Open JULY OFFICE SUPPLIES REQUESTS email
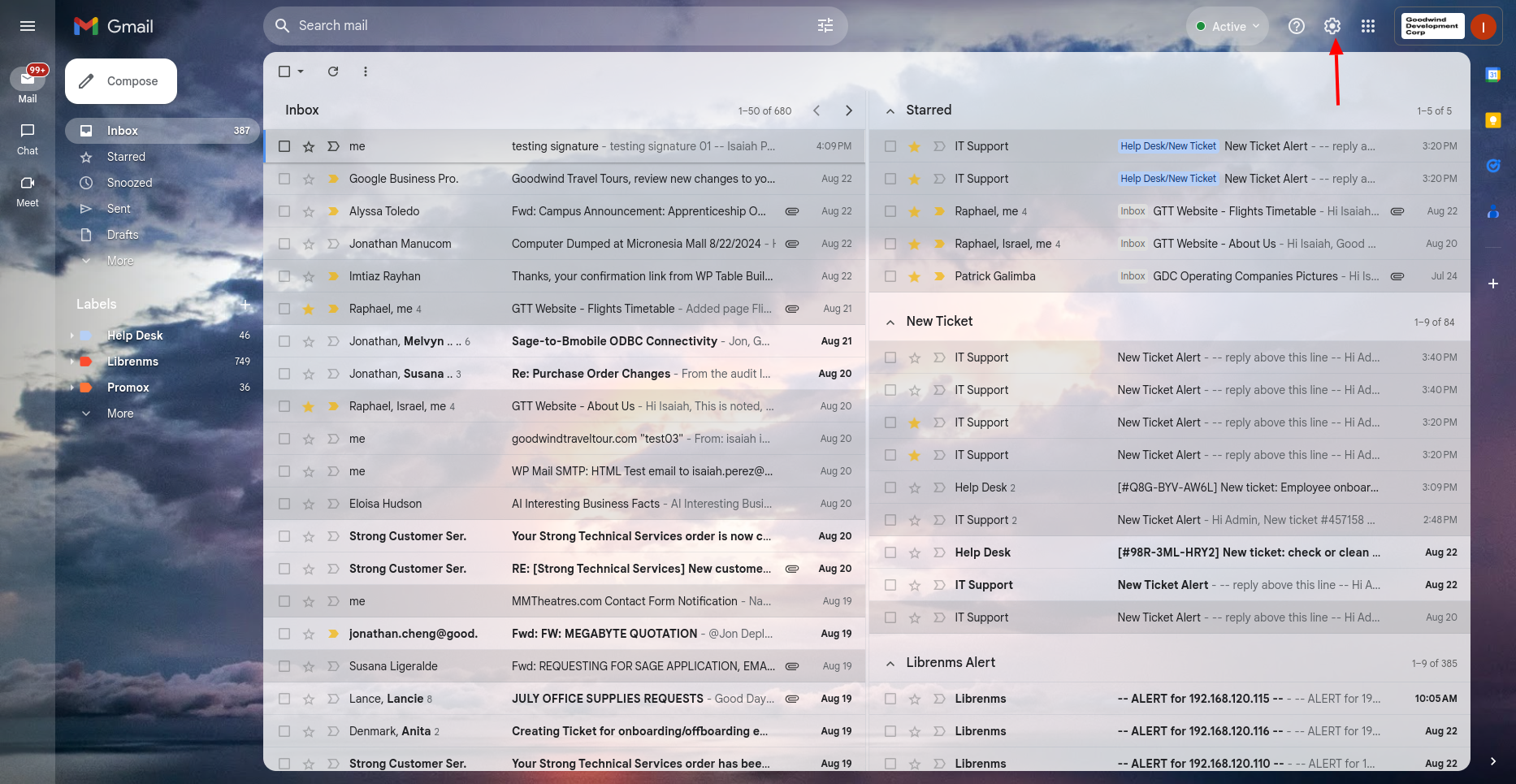The width and height of the screenshot is (1516, 784). pyautogui.click(x=565, y=699)
